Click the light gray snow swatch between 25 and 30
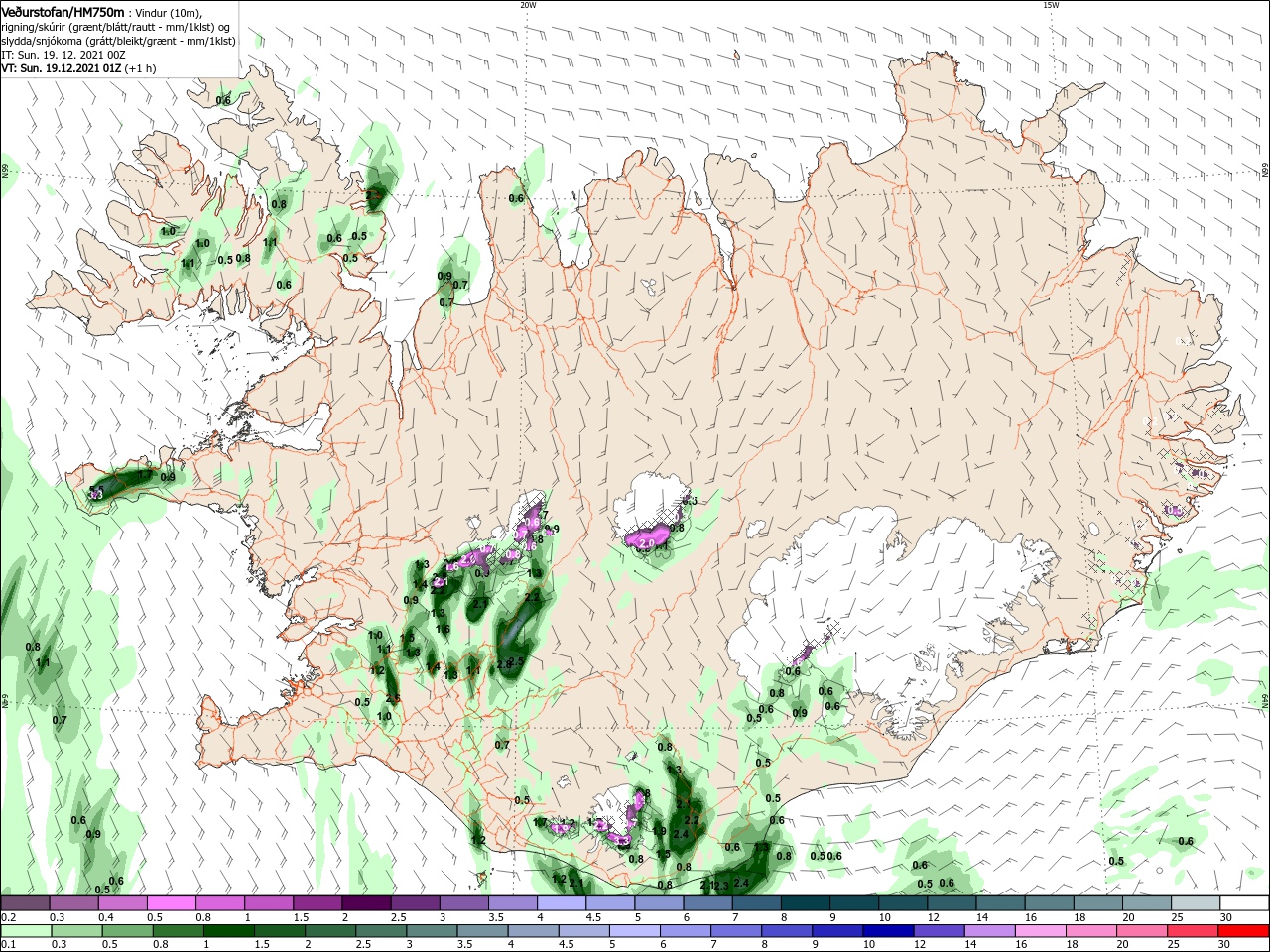Screen dimensions: 1270x952 pyautogui.click(x=1197, y=902)
